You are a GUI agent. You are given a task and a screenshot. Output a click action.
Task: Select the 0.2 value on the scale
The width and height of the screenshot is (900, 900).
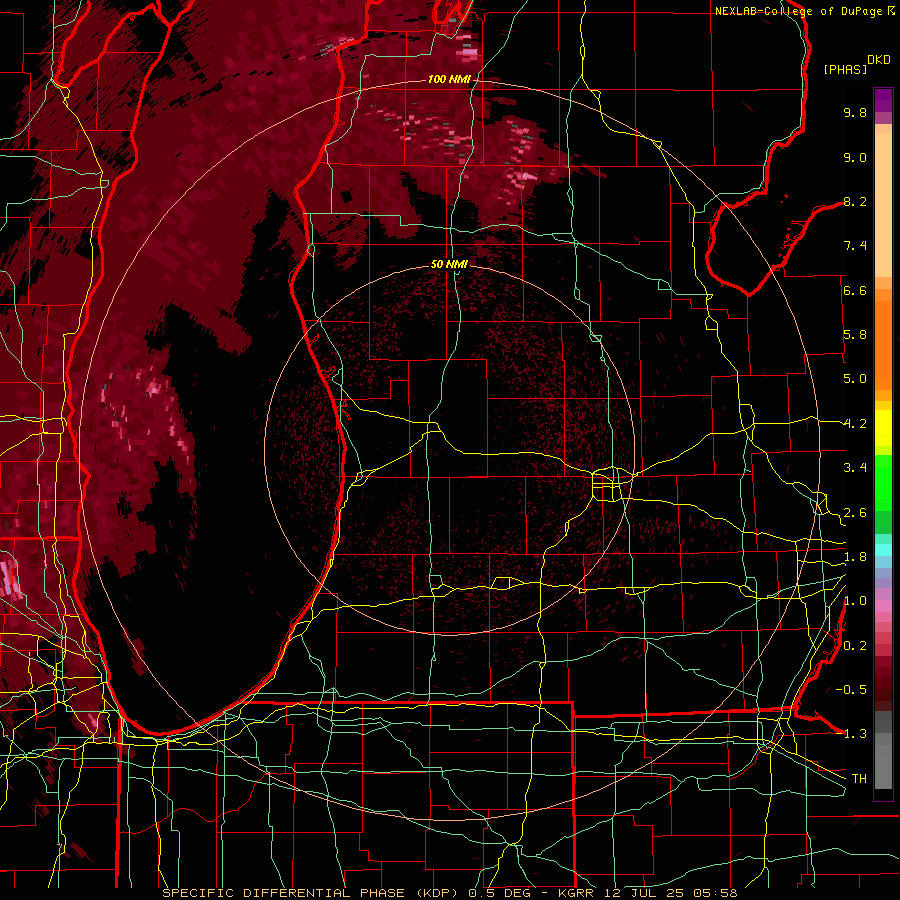point(855,646)
